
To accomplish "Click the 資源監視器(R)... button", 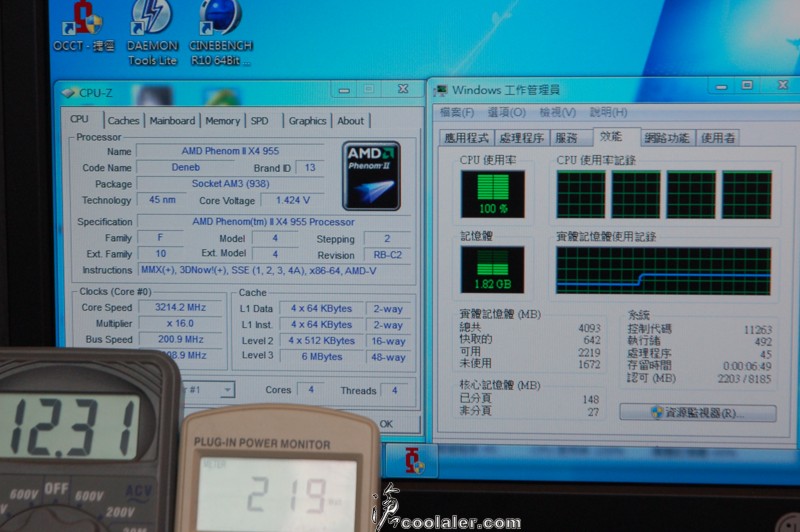I will 697,413.
